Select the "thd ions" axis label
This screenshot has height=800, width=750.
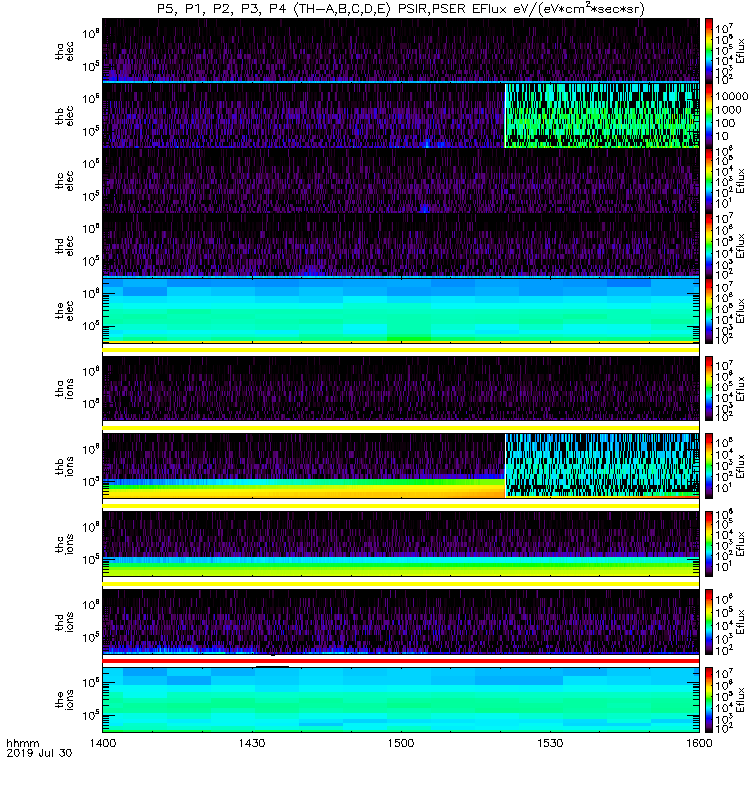(64, 622)
